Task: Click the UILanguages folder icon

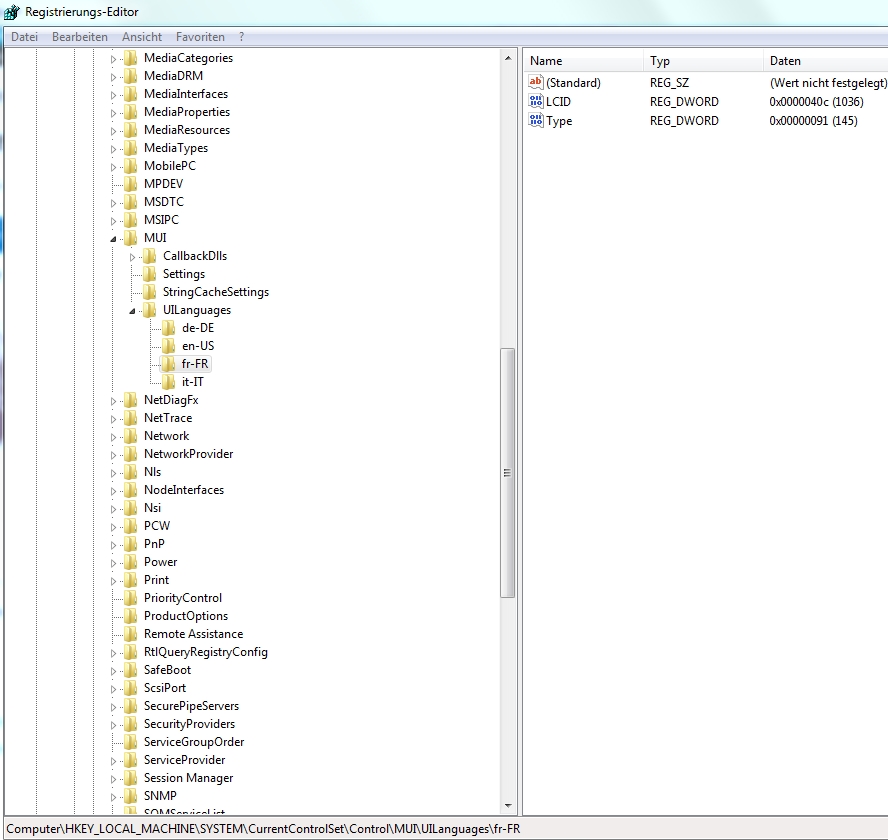Action: click(x=150, y=310)
